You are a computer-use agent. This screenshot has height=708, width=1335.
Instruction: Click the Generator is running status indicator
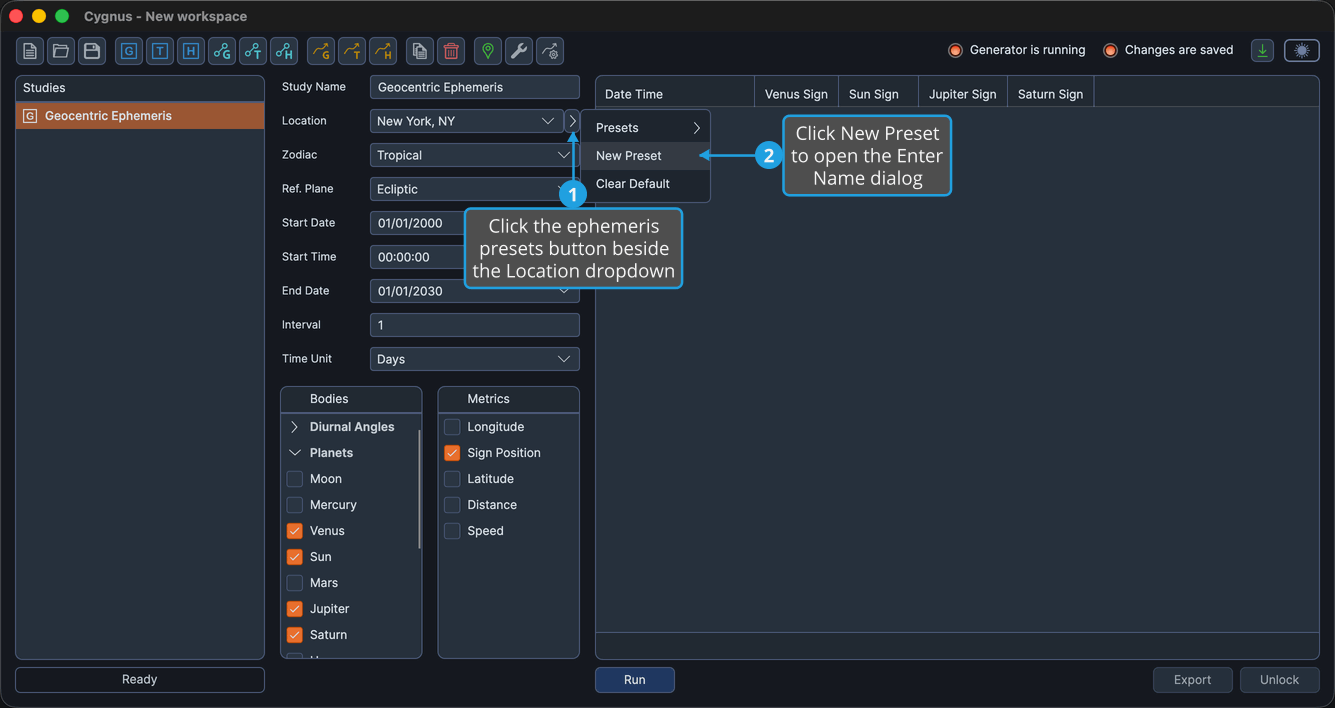[1016, 50]
